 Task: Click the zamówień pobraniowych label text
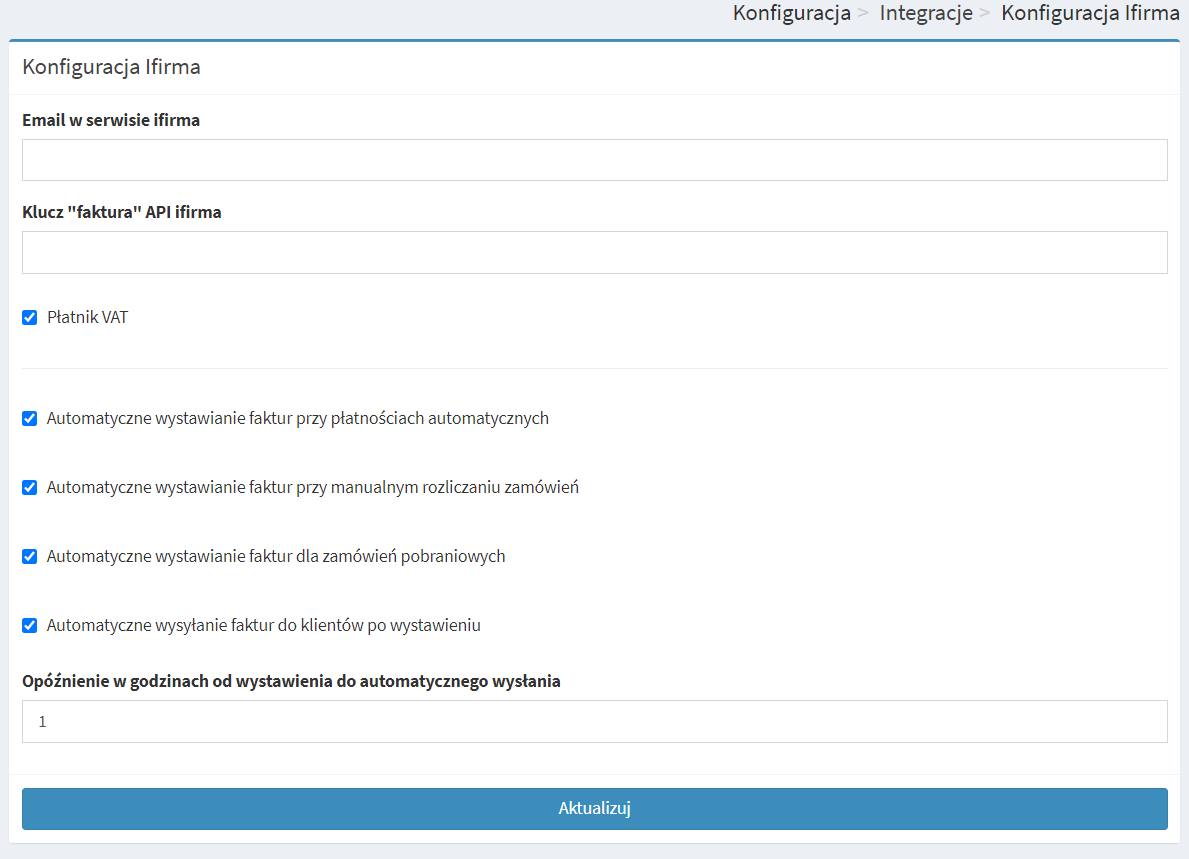(276, 556)
